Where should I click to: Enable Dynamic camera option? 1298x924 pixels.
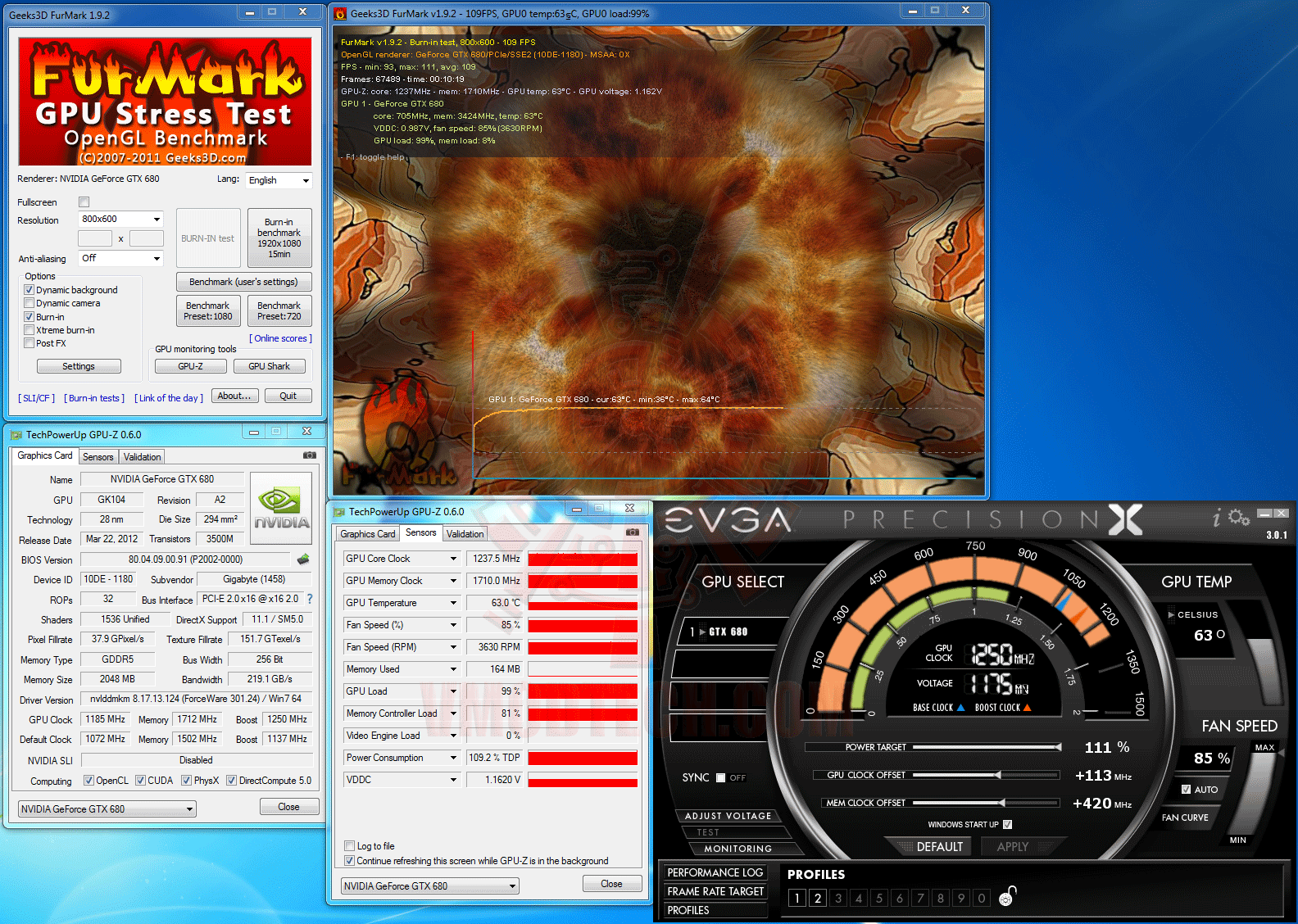(29, 303)
